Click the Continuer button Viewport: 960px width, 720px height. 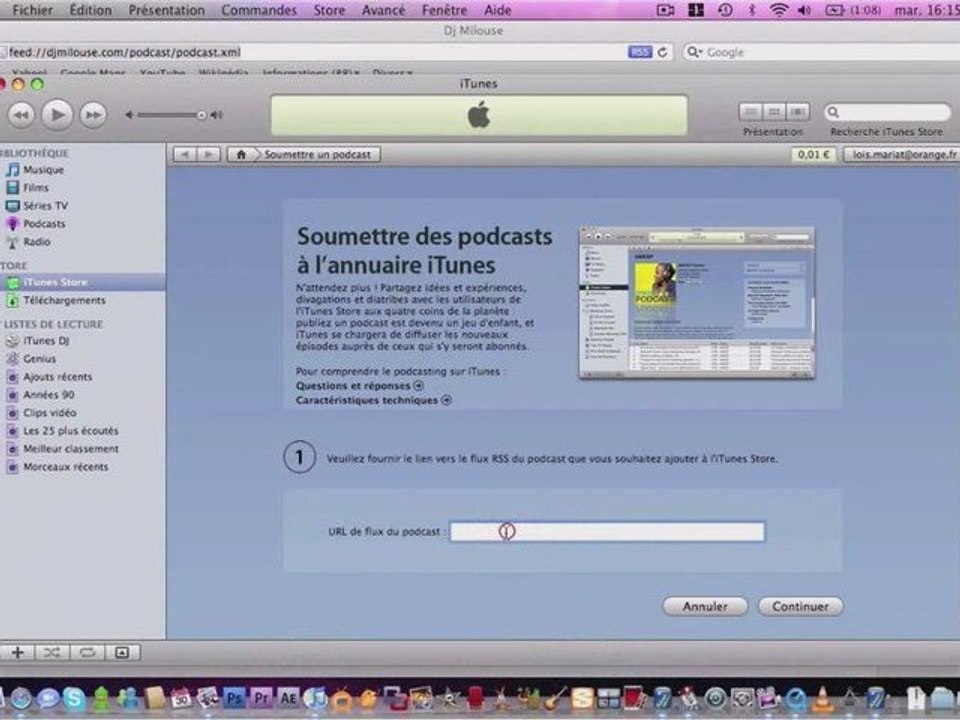point(800,606)
